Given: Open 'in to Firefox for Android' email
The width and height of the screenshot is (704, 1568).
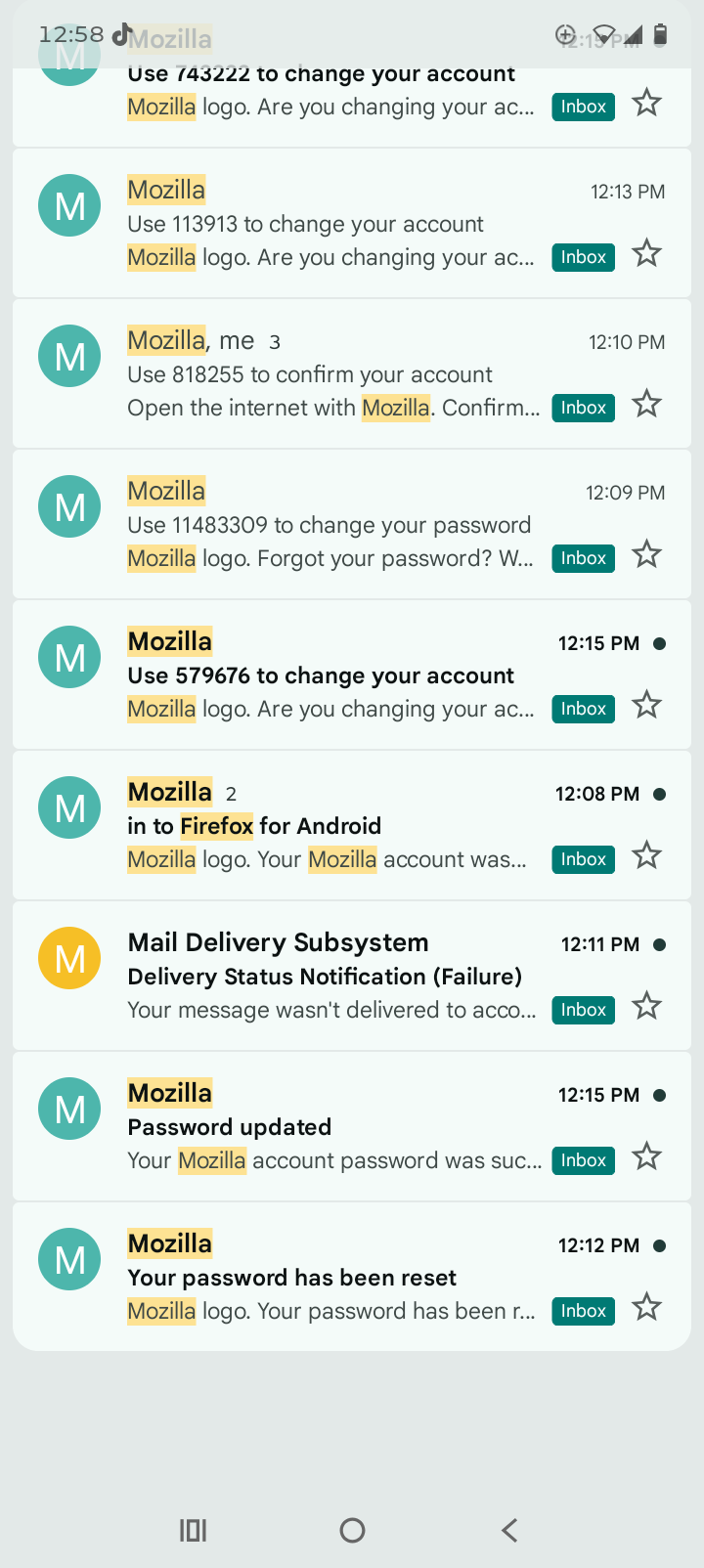Looking at the screenshot, I should [352, 825].
